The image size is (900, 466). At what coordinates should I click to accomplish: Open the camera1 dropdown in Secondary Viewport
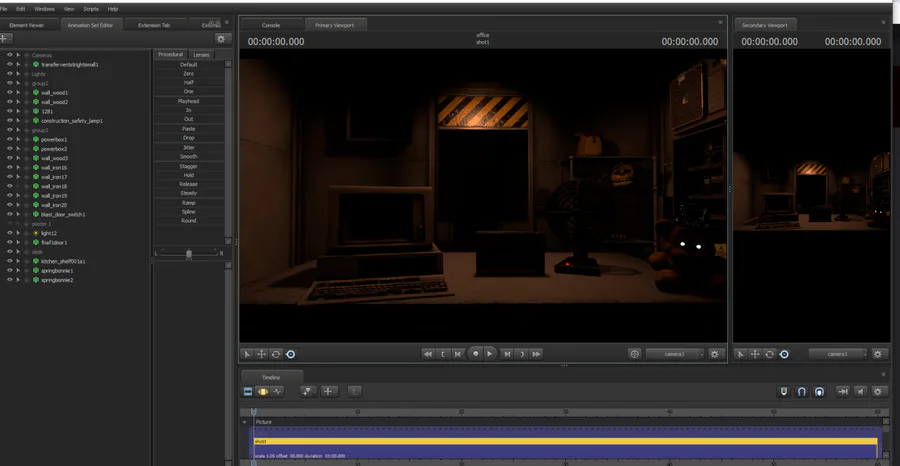coord(838,354)
